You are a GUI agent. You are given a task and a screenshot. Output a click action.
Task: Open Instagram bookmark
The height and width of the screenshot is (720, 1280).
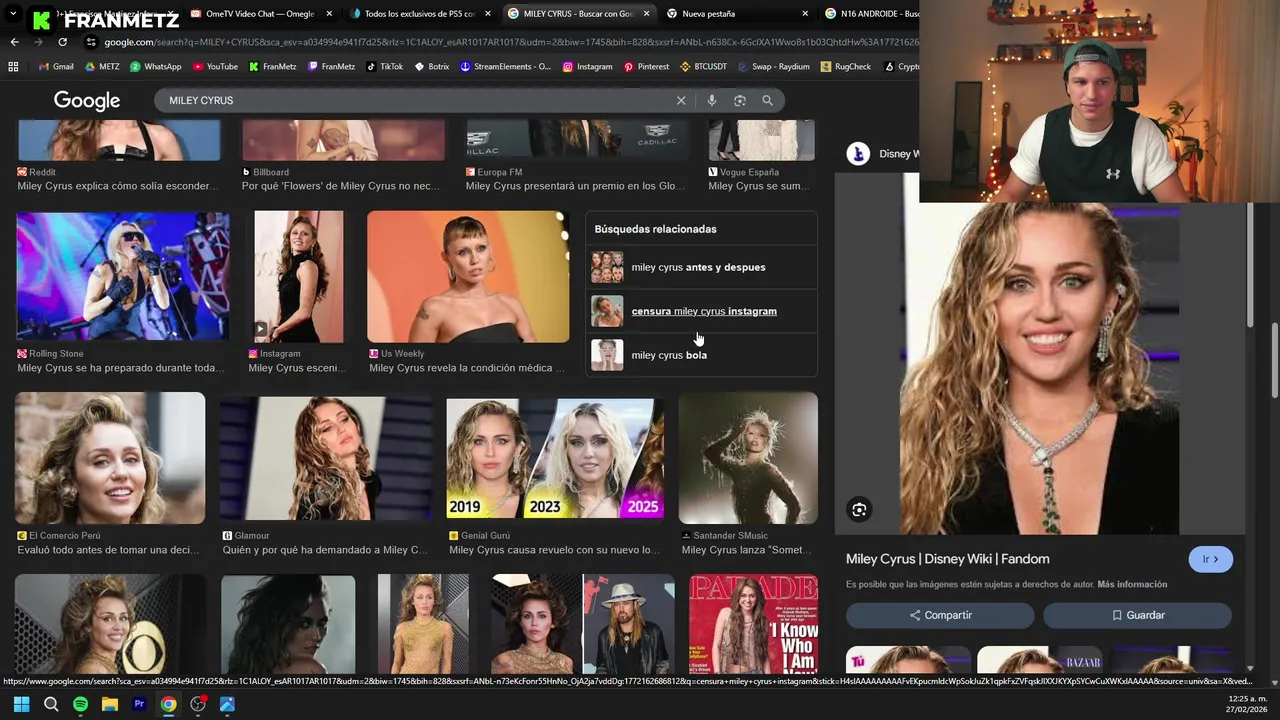587,67
